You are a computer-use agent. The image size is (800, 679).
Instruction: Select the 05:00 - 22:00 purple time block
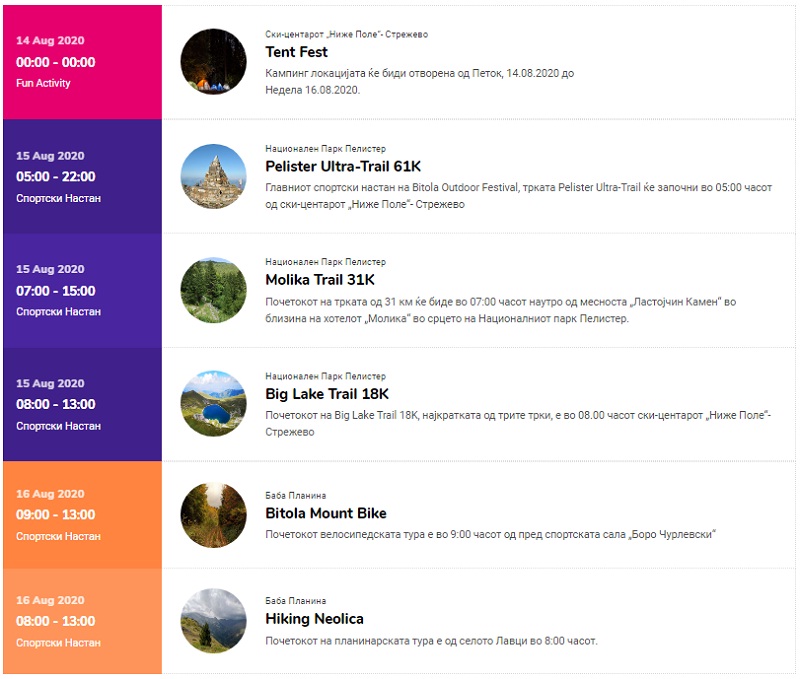click(x=82, y=177)
